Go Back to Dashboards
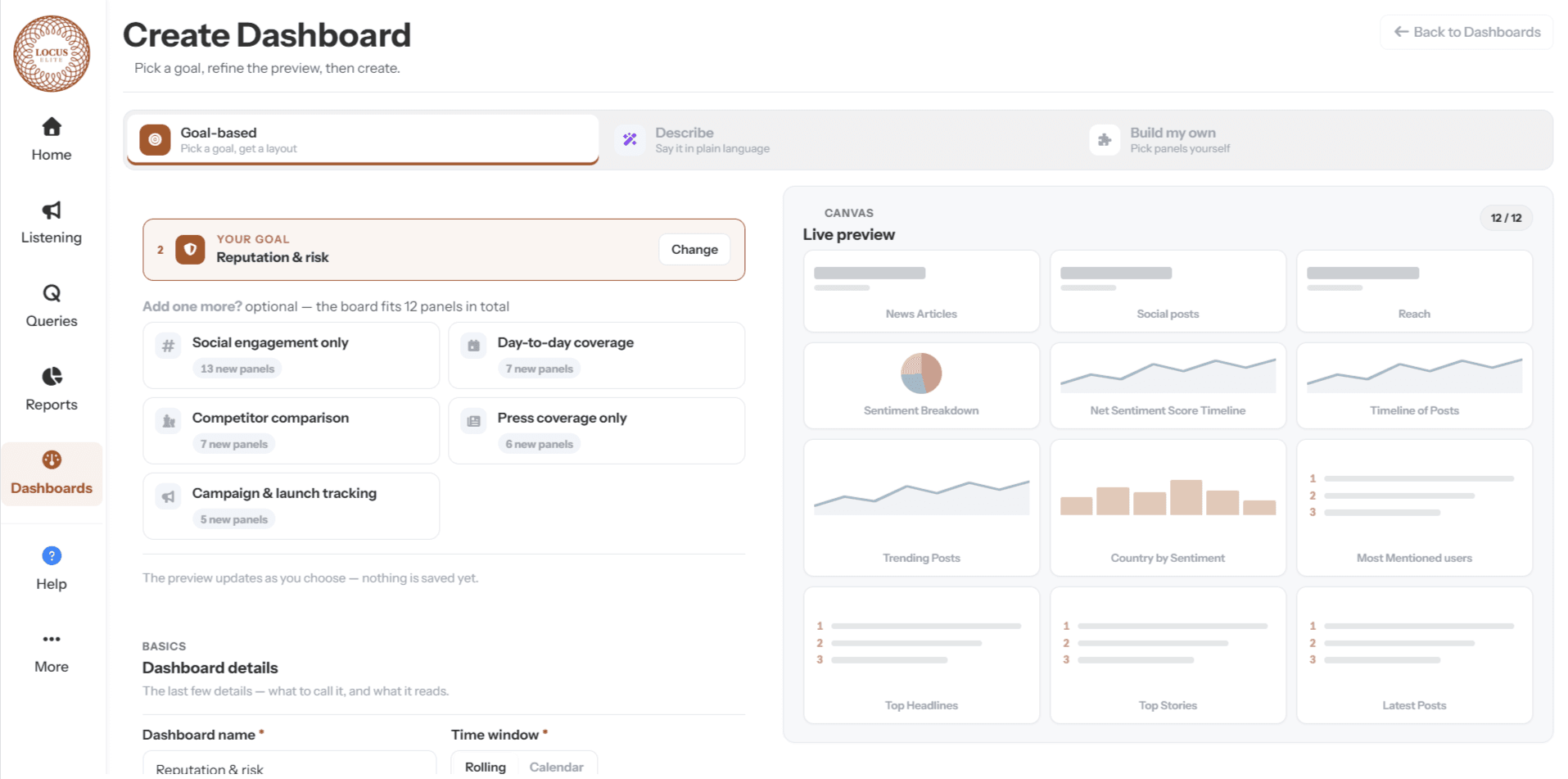Screen dimensions: 1568x779 click(1466, 32)
